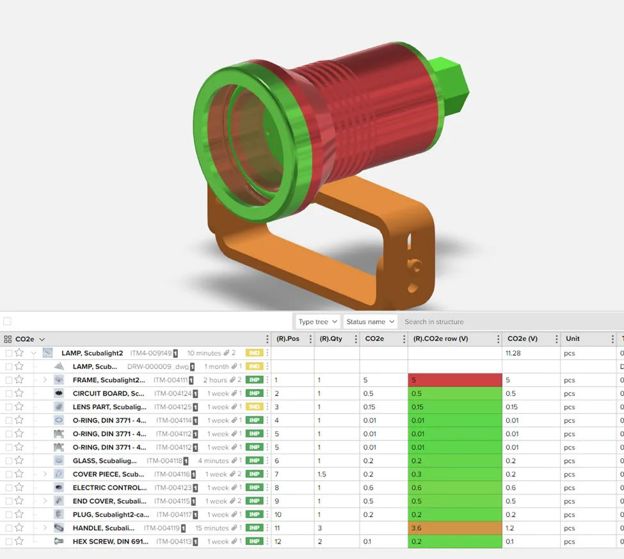Click the HANDLE part type icon
Viewport: 624px width, 559px height.
(59, 527)
